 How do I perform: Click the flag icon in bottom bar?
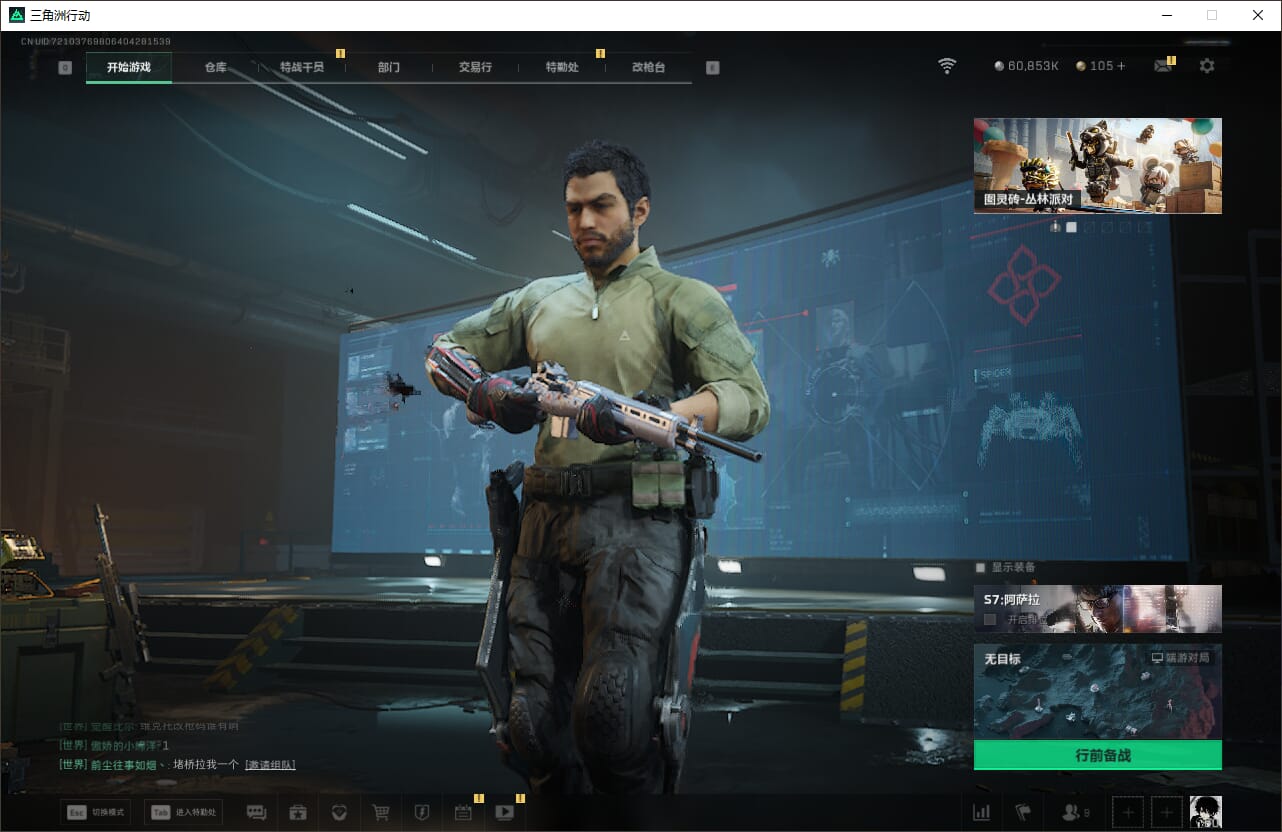[x=1023, y=813]
